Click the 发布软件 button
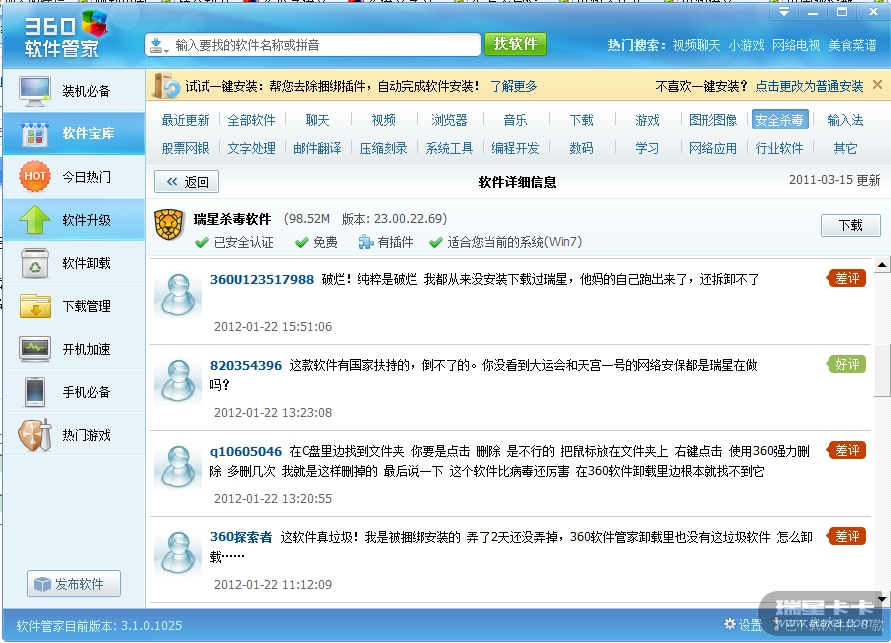Viewport: 891px width, 643px height. (x=74, y=584)
